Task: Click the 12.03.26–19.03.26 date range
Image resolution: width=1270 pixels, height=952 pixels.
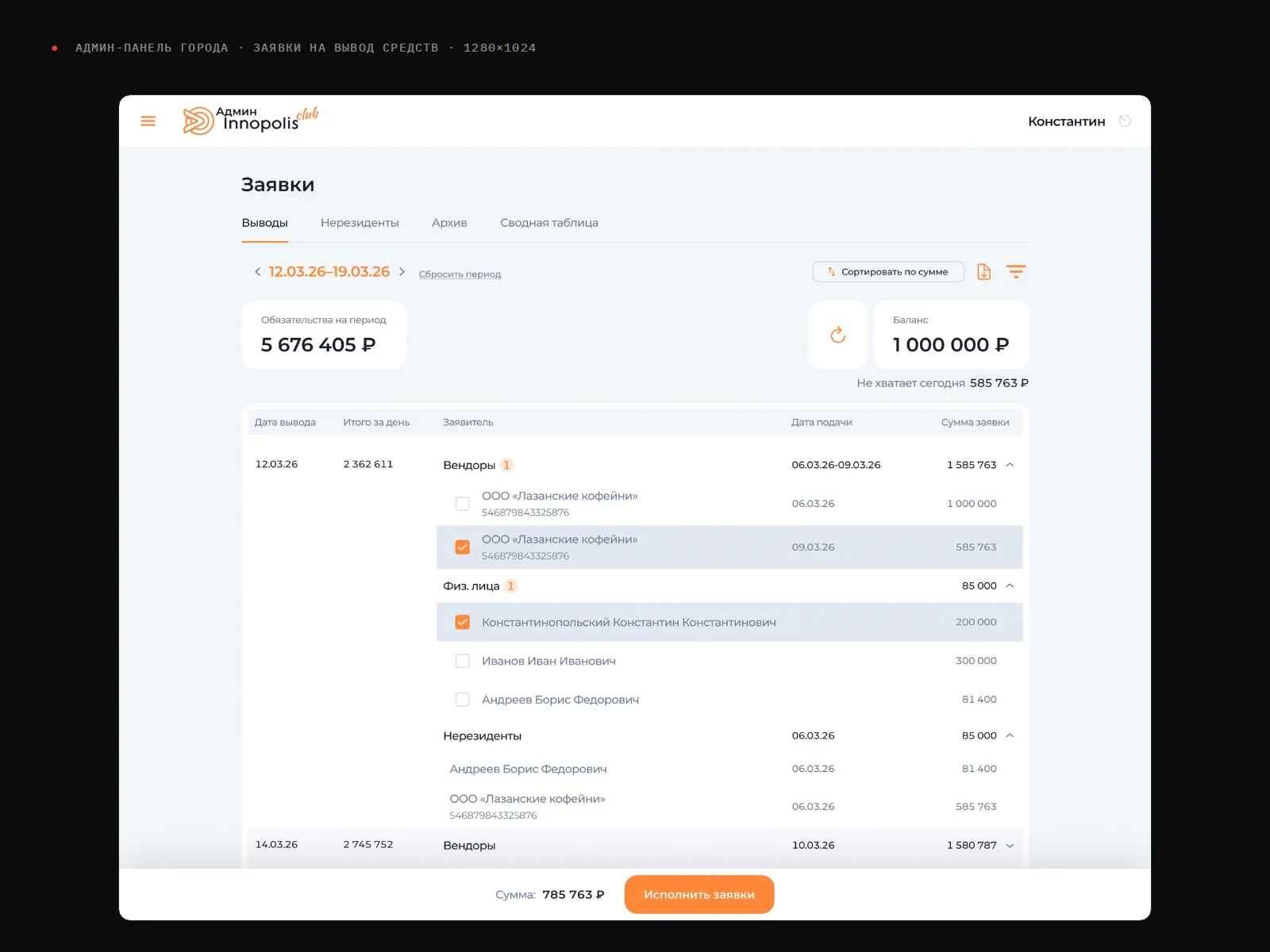Action: (329, 271)
